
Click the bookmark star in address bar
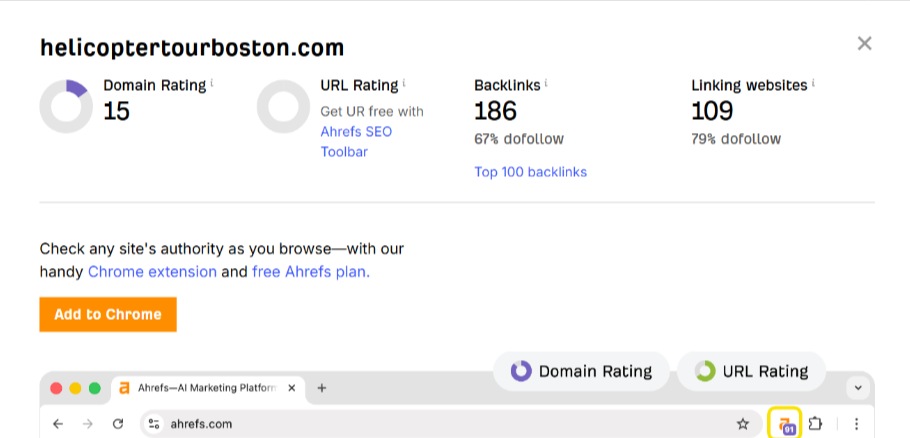(743, 424)
